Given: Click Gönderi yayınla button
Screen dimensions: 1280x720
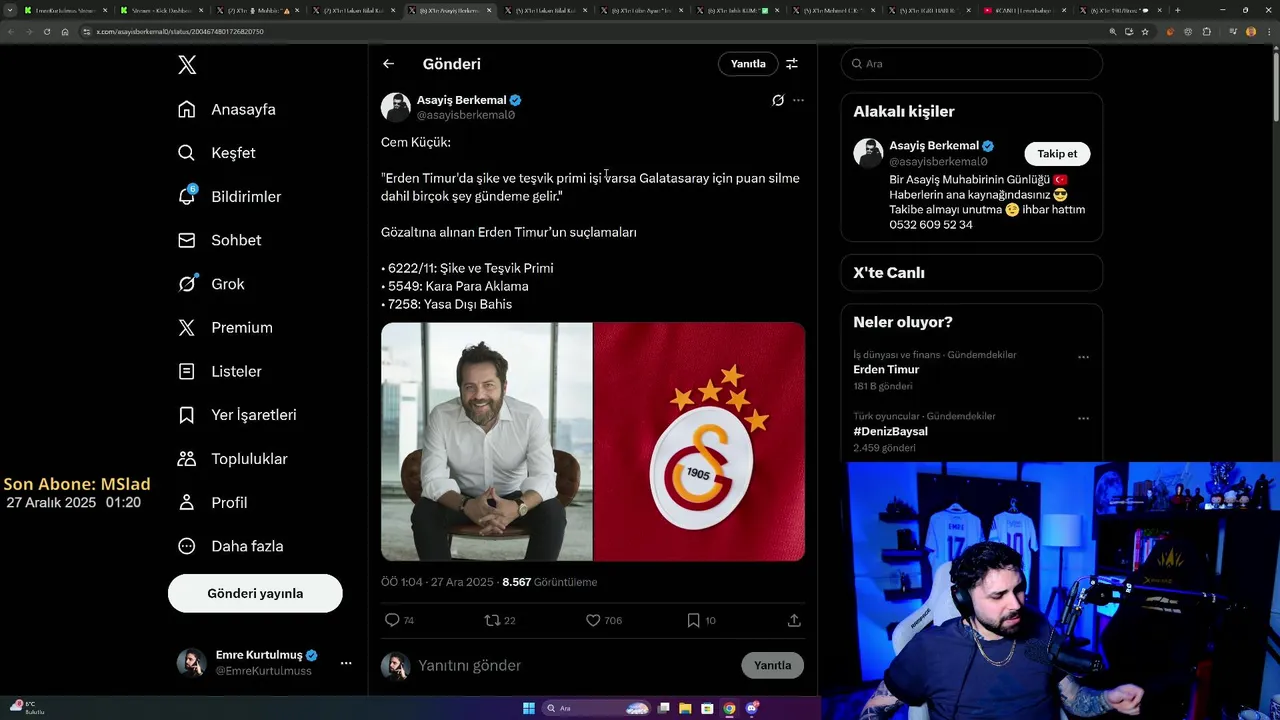Looking at the screenshot, I should click(255, 593).
